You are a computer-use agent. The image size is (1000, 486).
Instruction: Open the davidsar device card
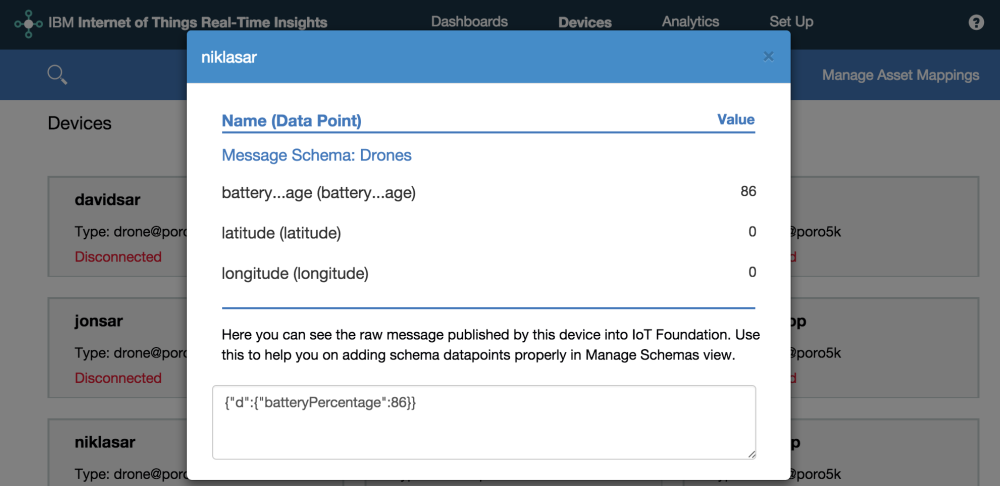click(117, 227)
